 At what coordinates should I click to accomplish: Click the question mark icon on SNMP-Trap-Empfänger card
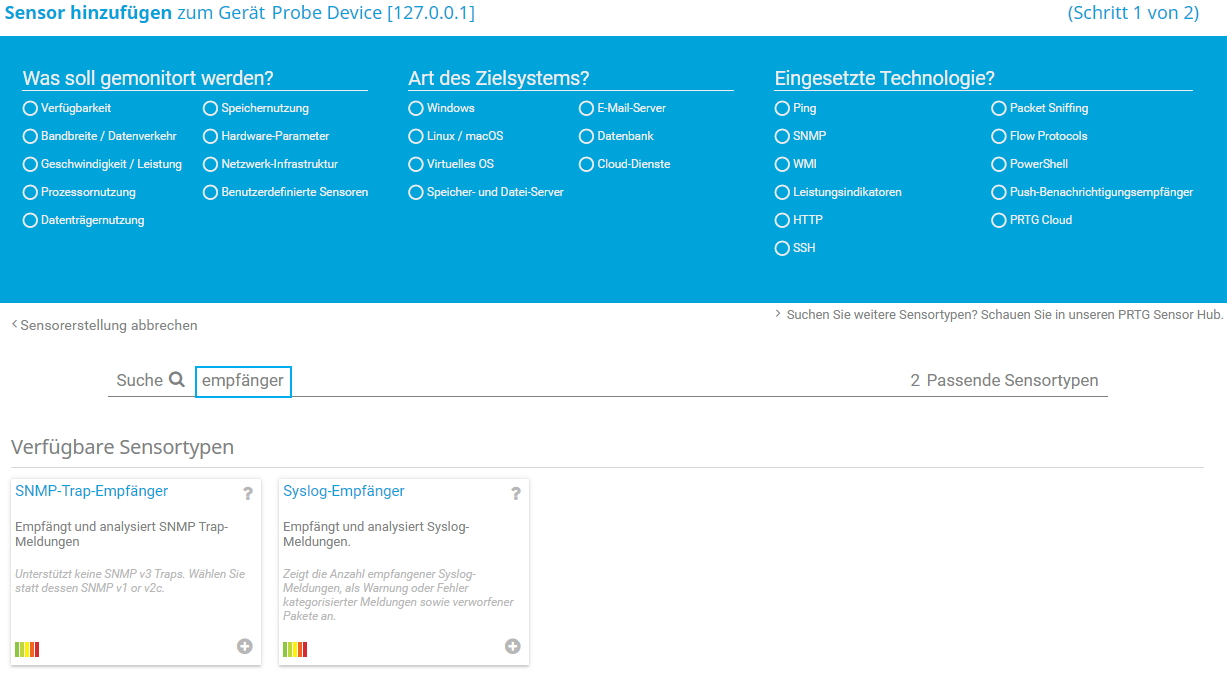pos(246,493)
